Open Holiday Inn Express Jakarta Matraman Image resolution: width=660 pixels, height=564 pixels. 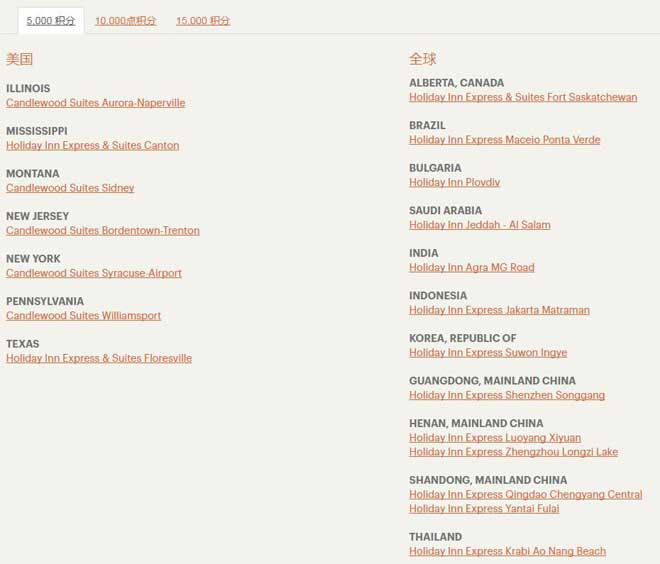click(499, 310)
